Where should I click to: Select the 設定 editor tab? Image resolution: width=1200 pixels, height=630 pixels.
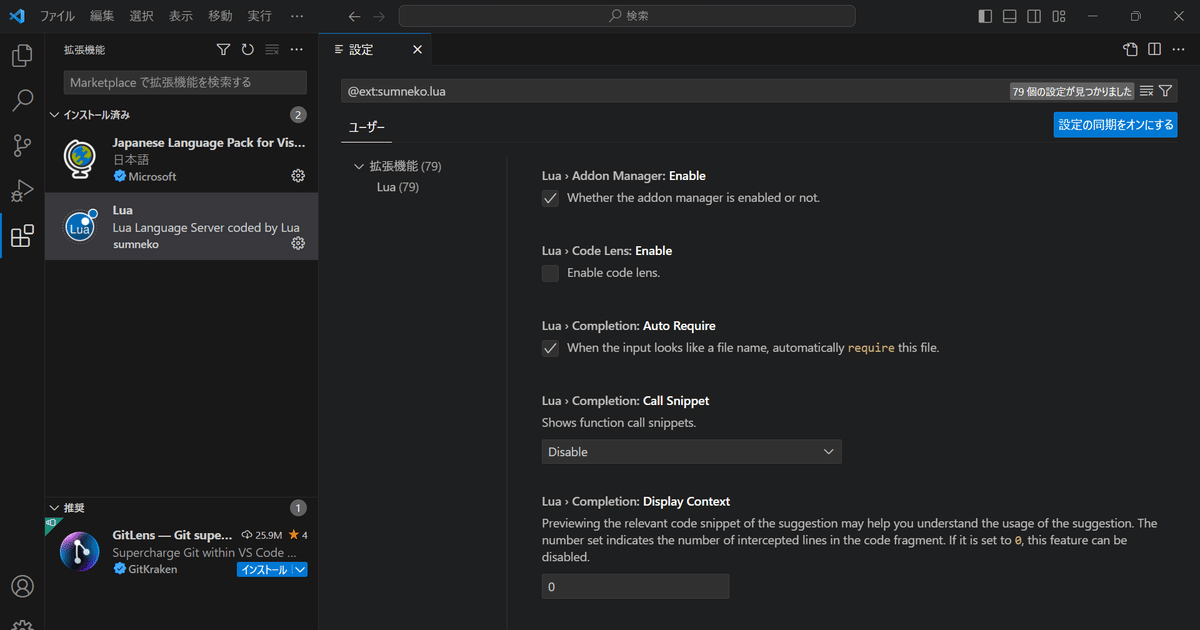(x=377, y=49)
